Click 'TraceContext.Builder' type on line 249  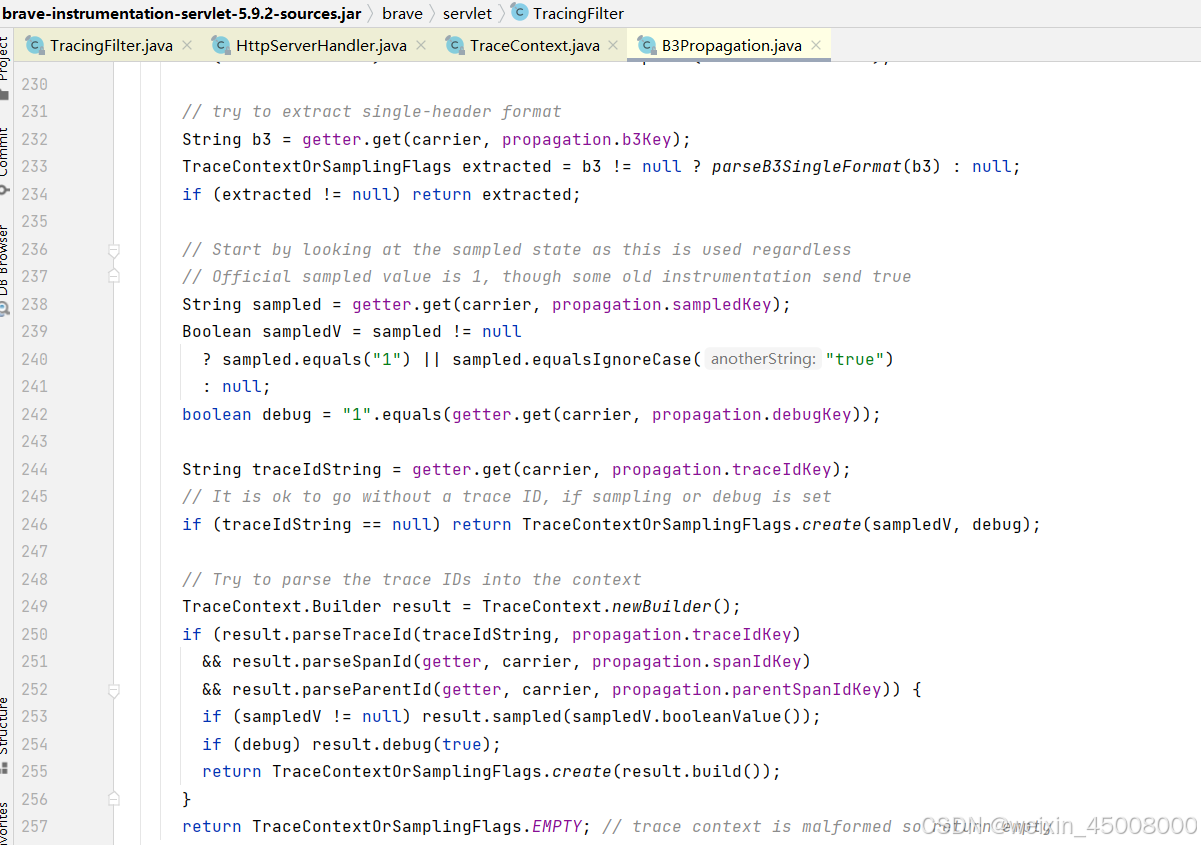pyautogui.click(x=281, y=606)
